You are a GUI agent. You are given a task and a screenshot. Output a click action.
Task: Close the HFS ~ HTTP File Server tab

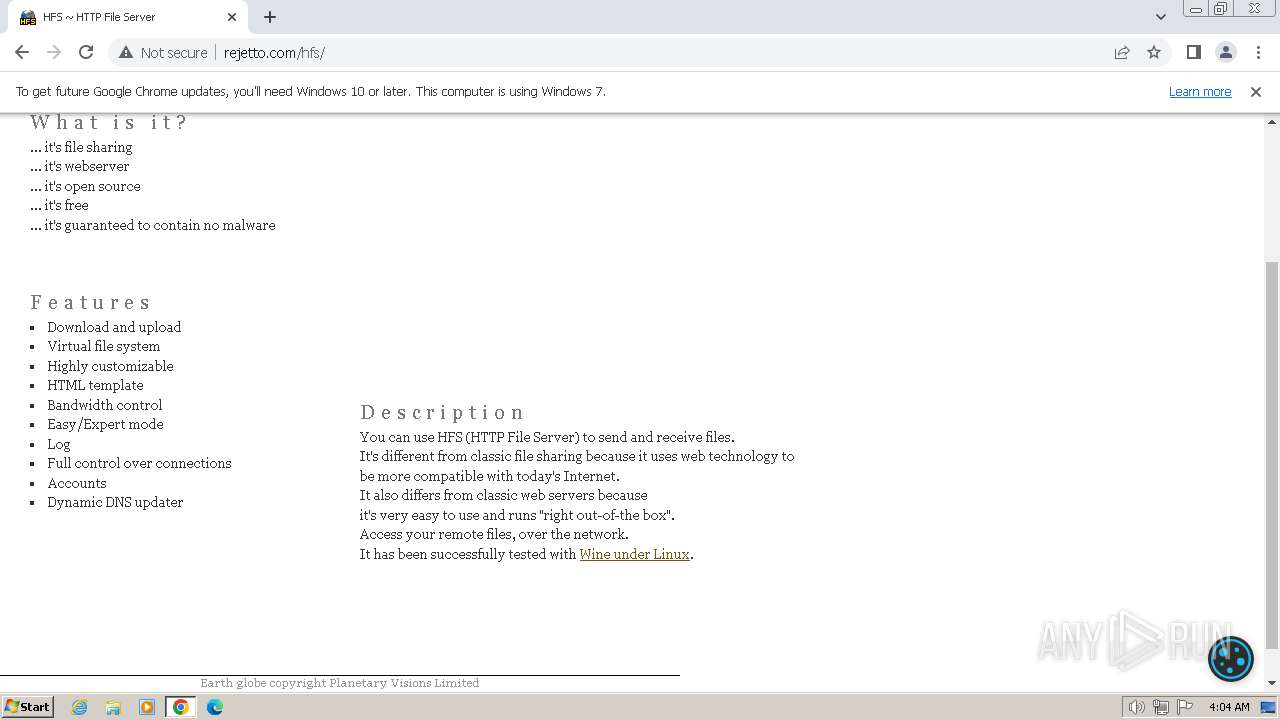coord(232,17)
